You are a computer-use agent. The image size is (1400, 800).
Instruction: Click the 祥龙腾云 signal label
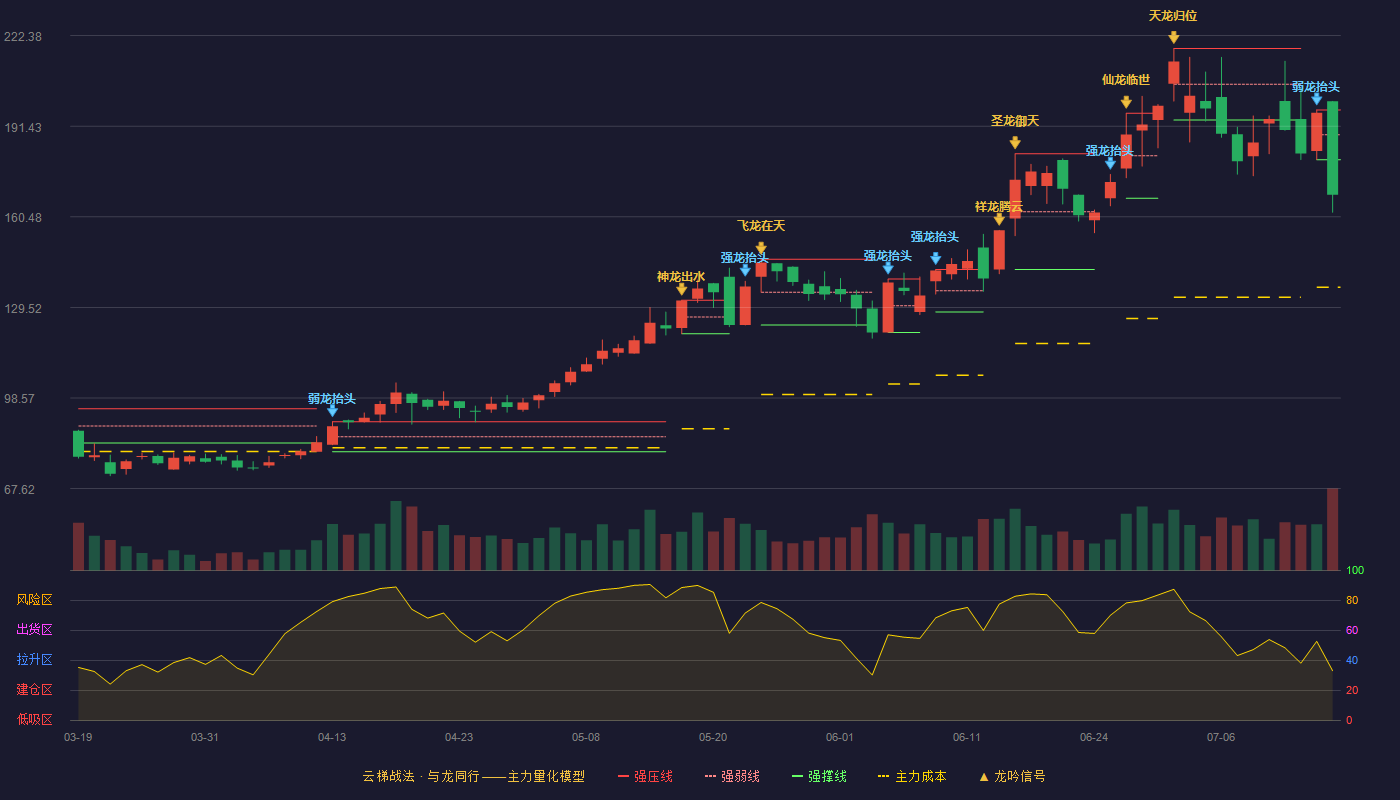999,207
